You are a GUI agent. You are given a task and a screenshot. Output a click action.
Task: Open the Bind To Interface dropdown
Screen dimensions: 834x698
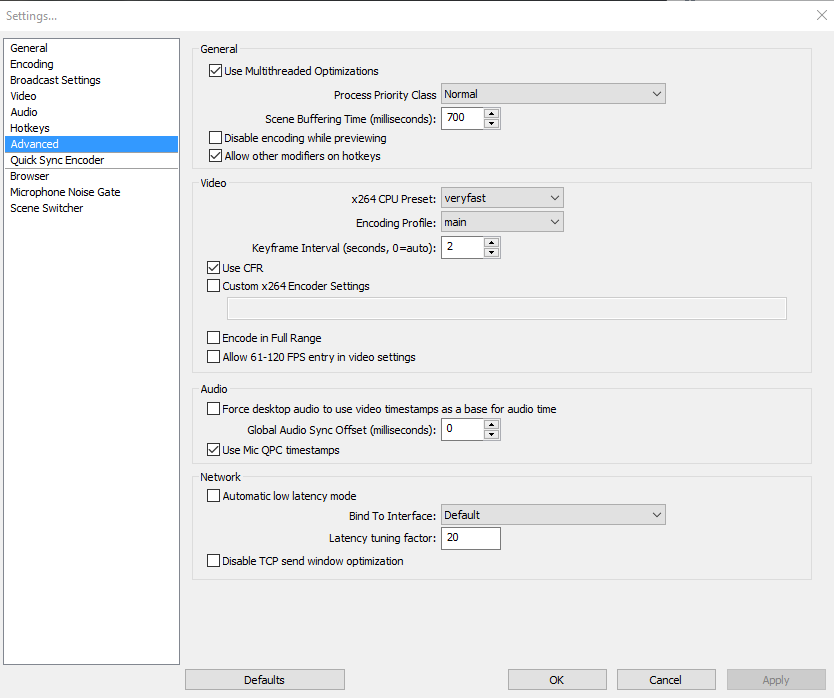click(553, 515)
